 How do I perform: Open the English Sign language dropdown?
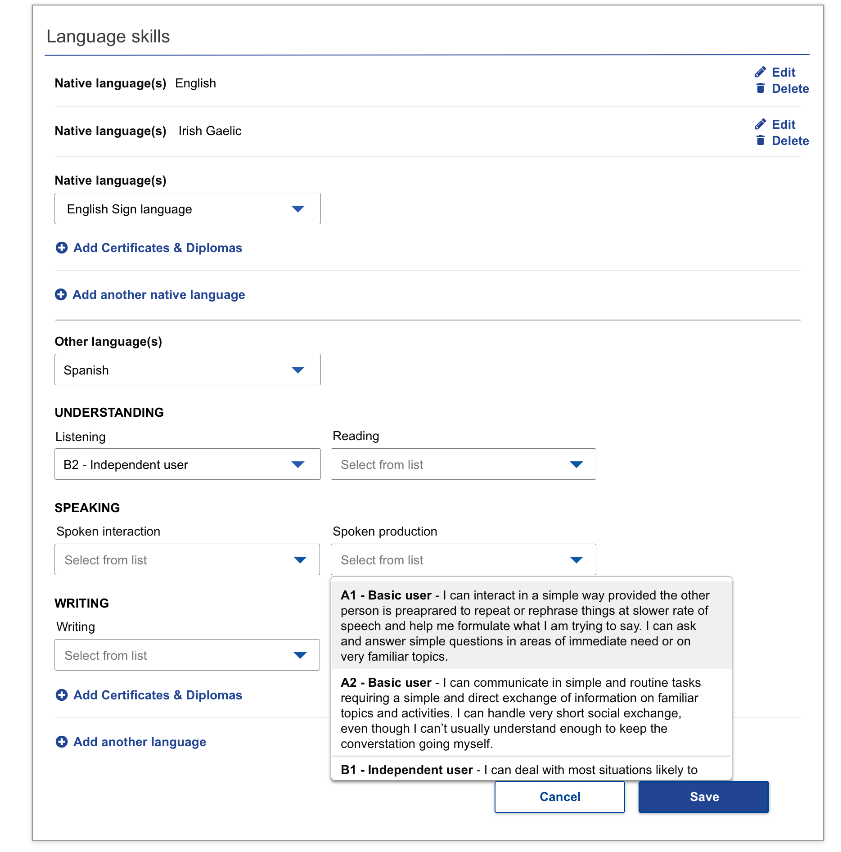pyautogui.click(x=187, y=209)
